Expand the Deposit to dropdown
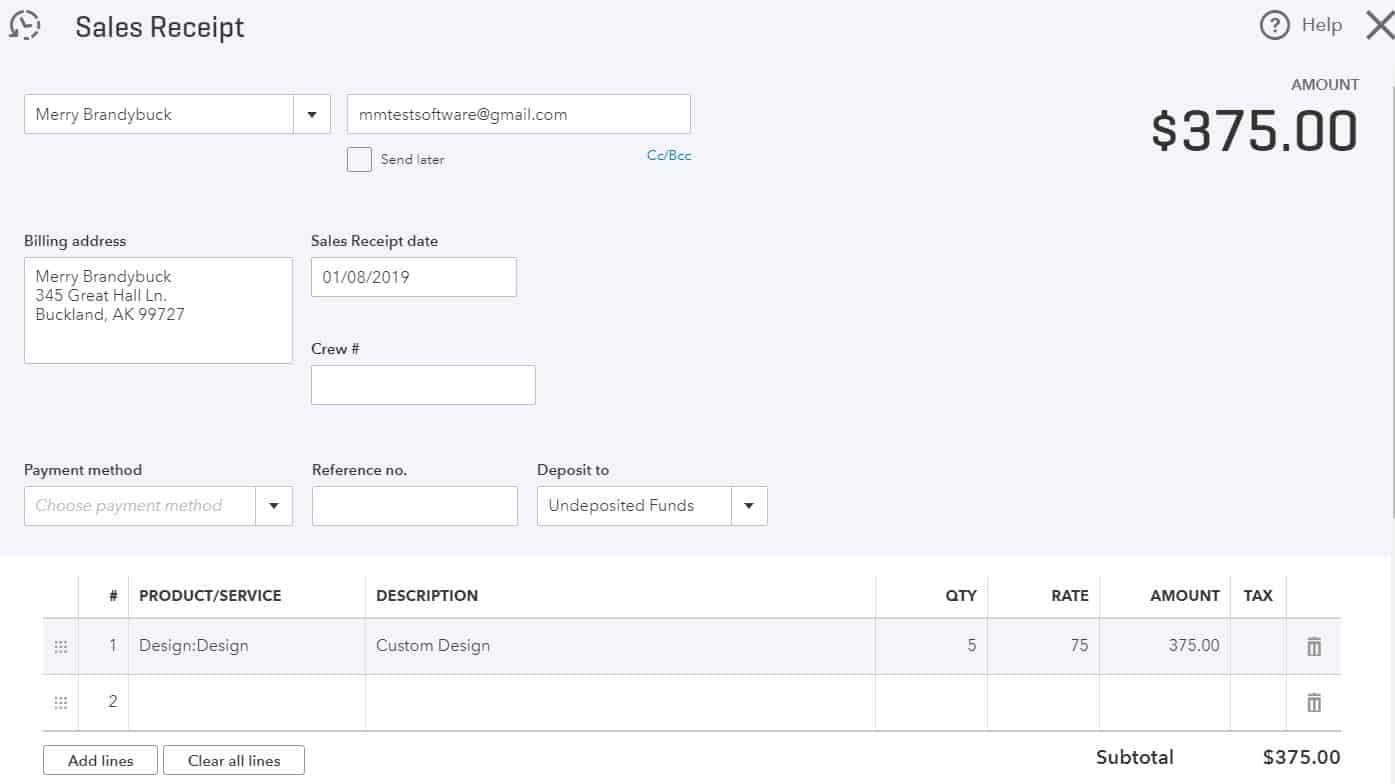Viewport: 1395px width, 784px height. 749,506
